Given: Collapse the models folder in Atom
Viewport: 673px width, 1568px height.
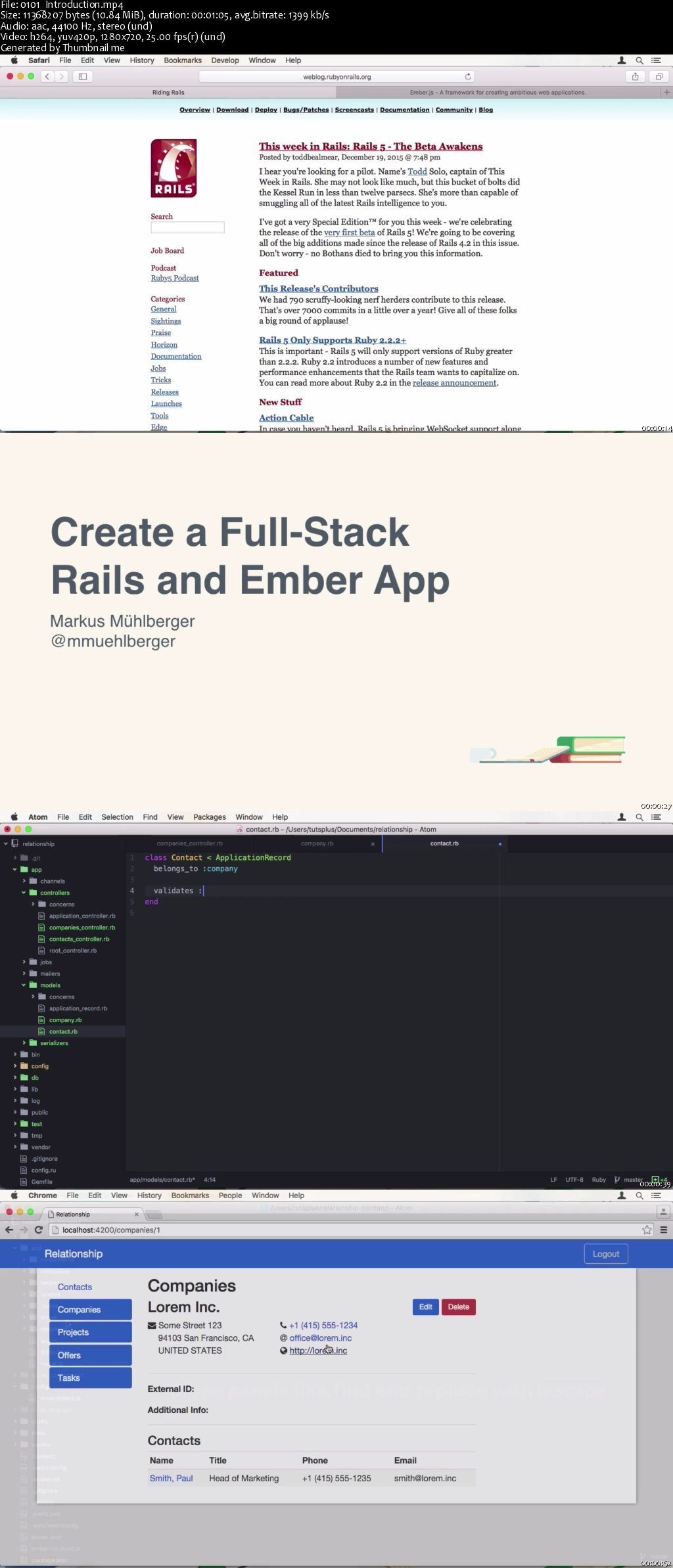Looking at the screenshot, I should click(24, 985).
